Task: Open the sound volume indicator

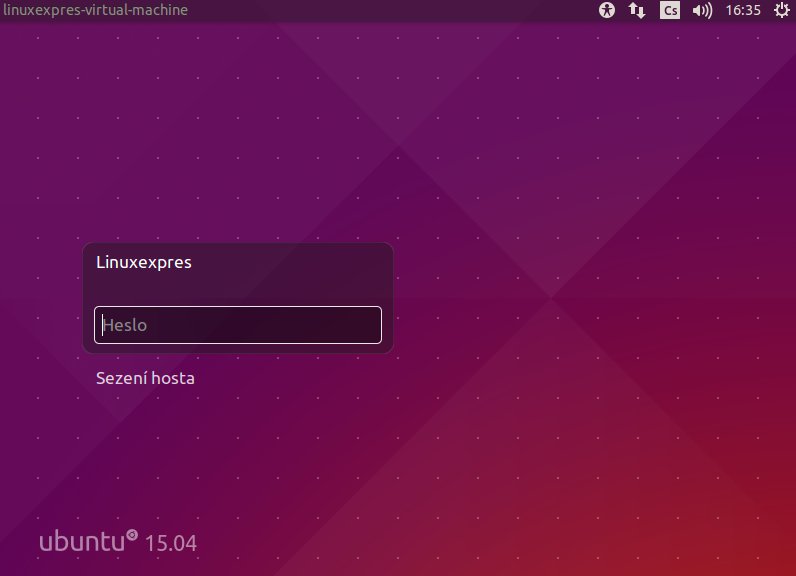Action: point(703,10)
